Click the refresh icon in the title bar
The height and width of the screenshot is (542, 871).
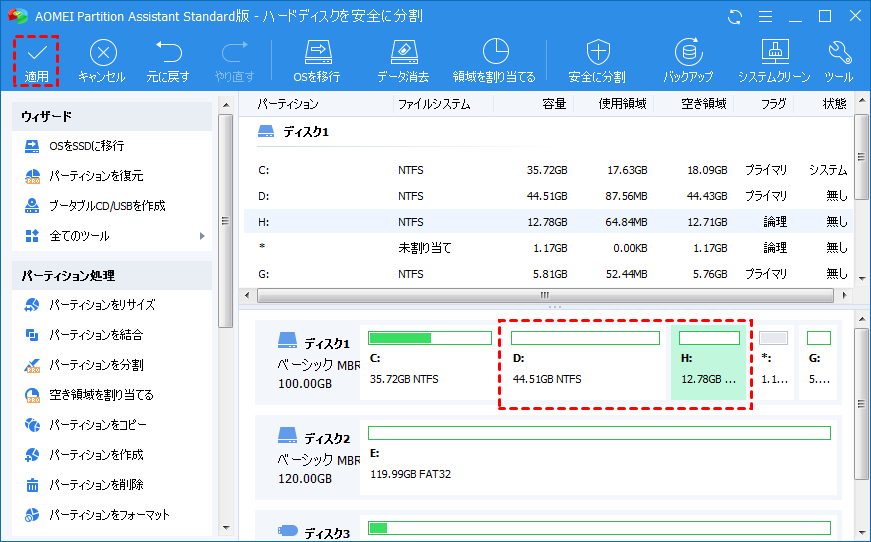tap(734, 17)
